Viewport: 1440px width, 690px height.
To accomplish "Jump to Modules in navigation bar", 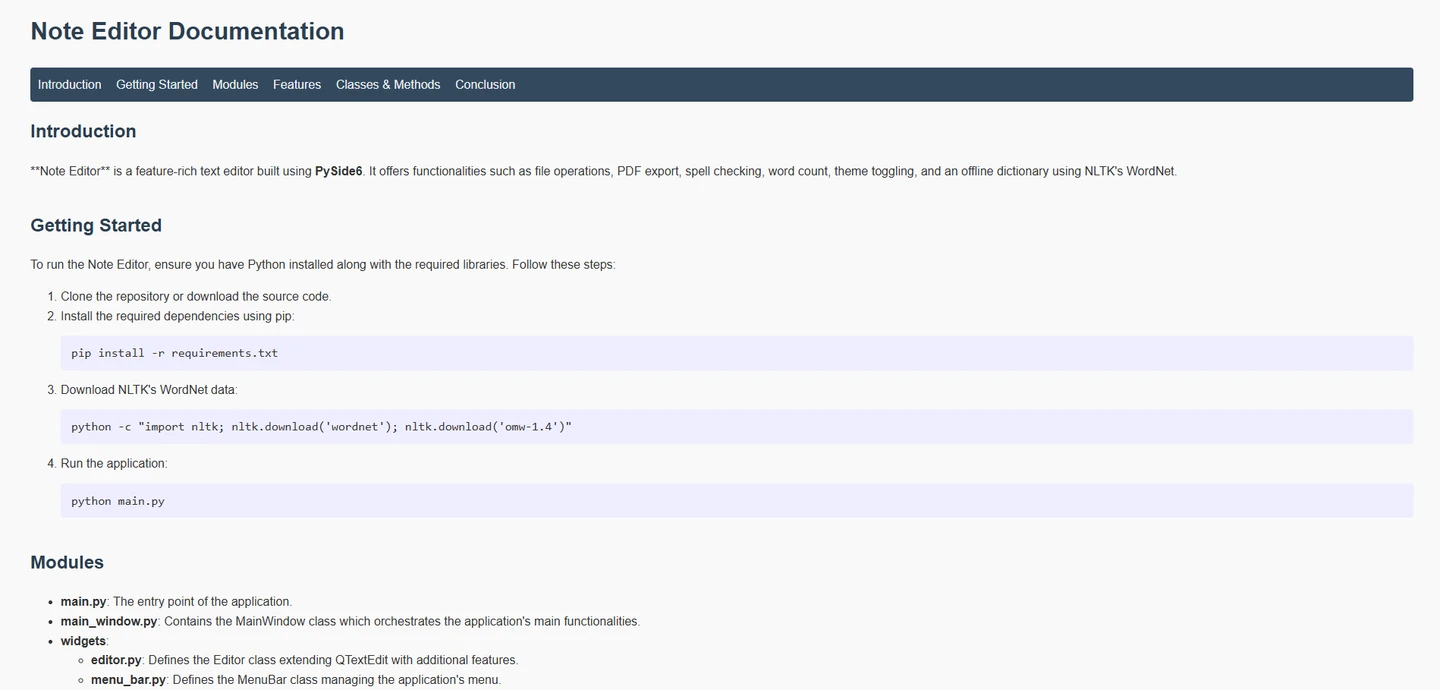I will click(235, 85).
